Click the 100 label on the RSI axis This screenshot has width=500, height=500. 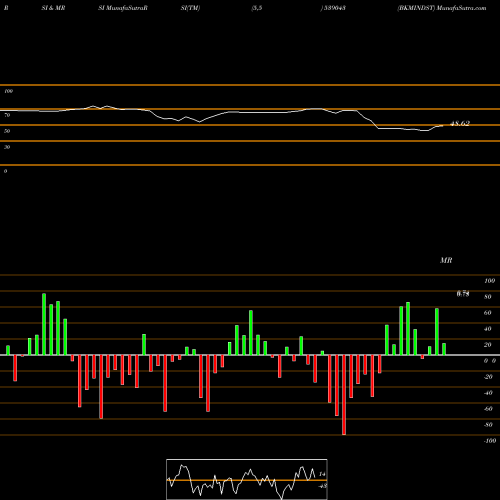click(x=8, y=91)
